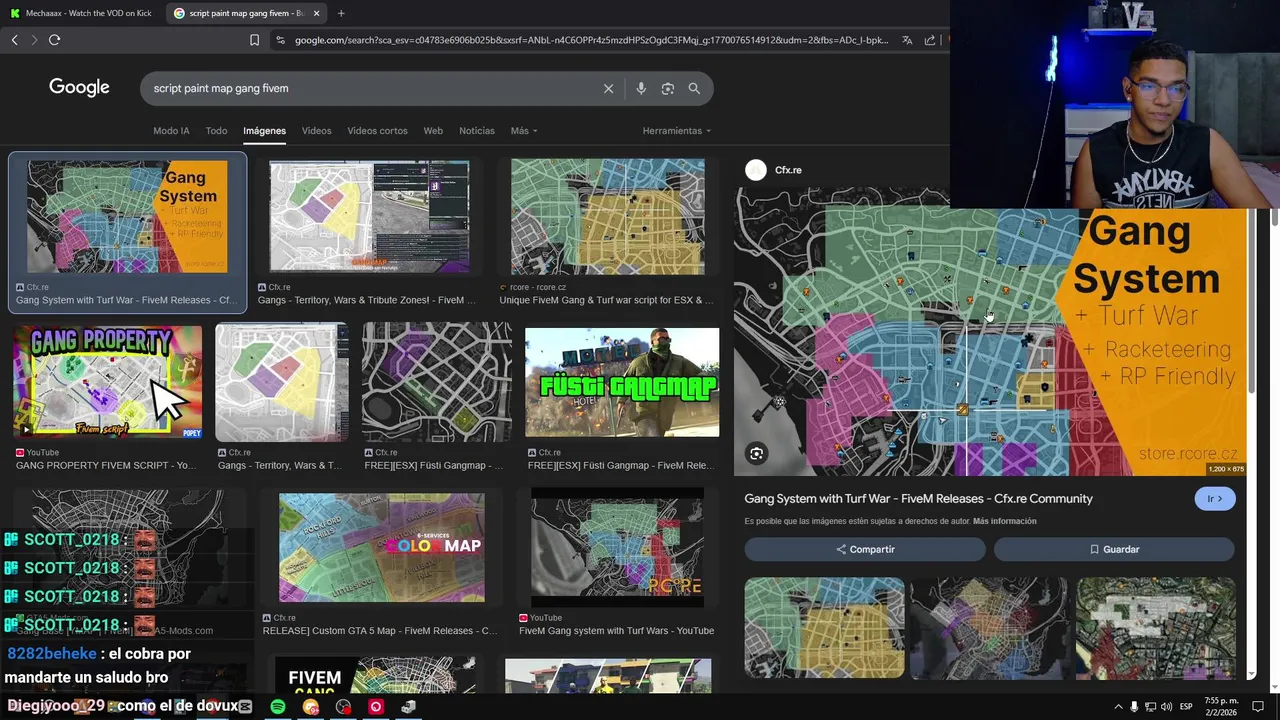Click the translate page icon in the address bar
This screenshot has width=1280, height=720.
907,40
